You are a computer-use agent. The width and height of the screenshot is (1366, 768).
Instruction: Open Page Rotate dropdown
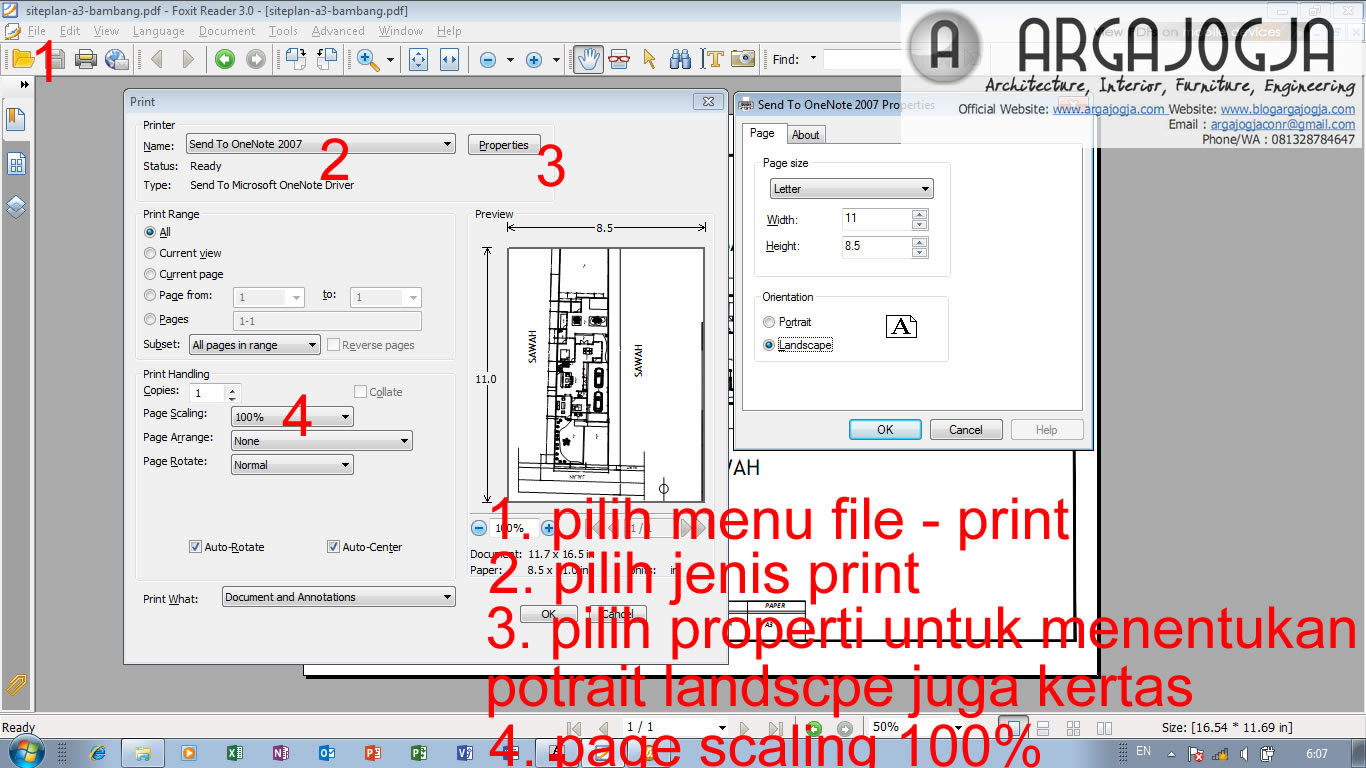coord(292,465)
